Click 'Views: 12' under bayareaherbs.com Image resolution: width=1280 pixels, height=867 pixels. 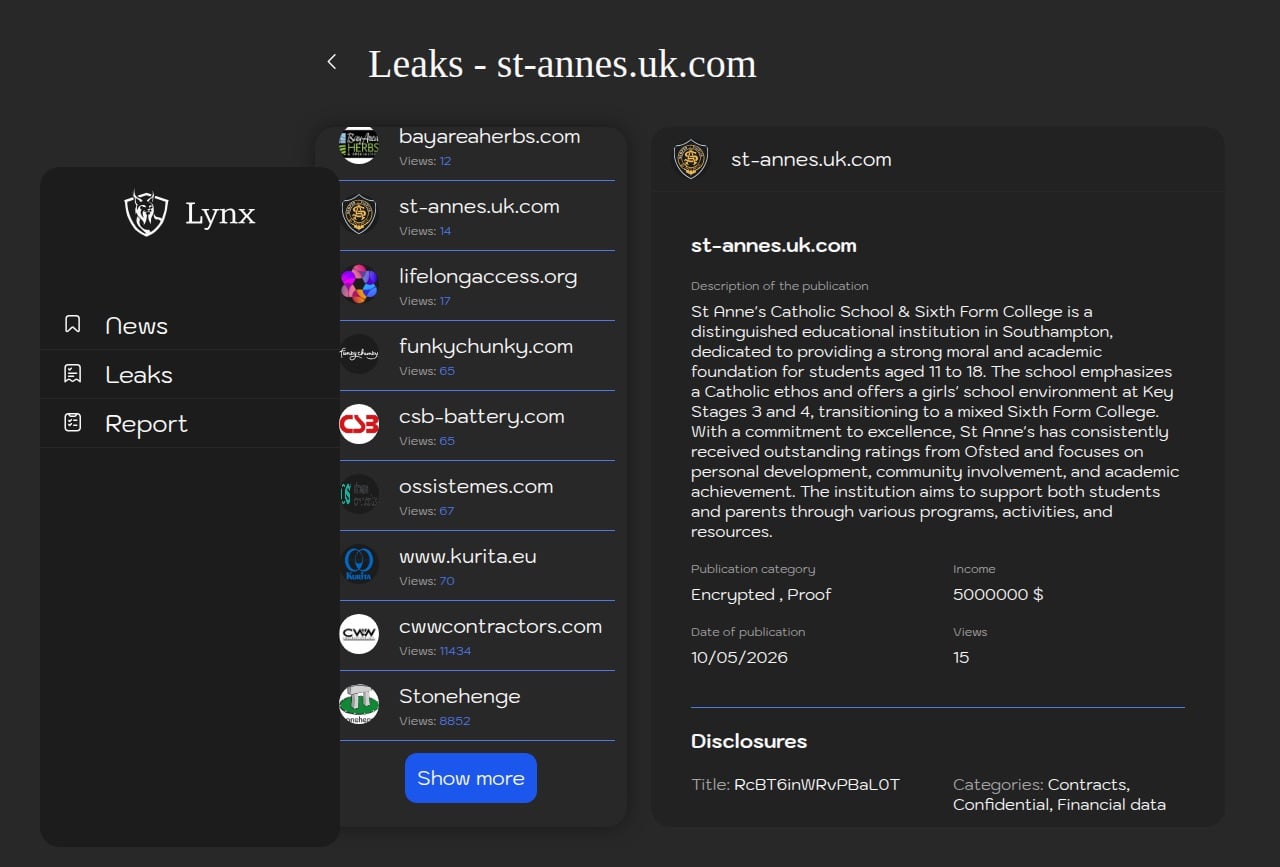(x=425, y=161)
